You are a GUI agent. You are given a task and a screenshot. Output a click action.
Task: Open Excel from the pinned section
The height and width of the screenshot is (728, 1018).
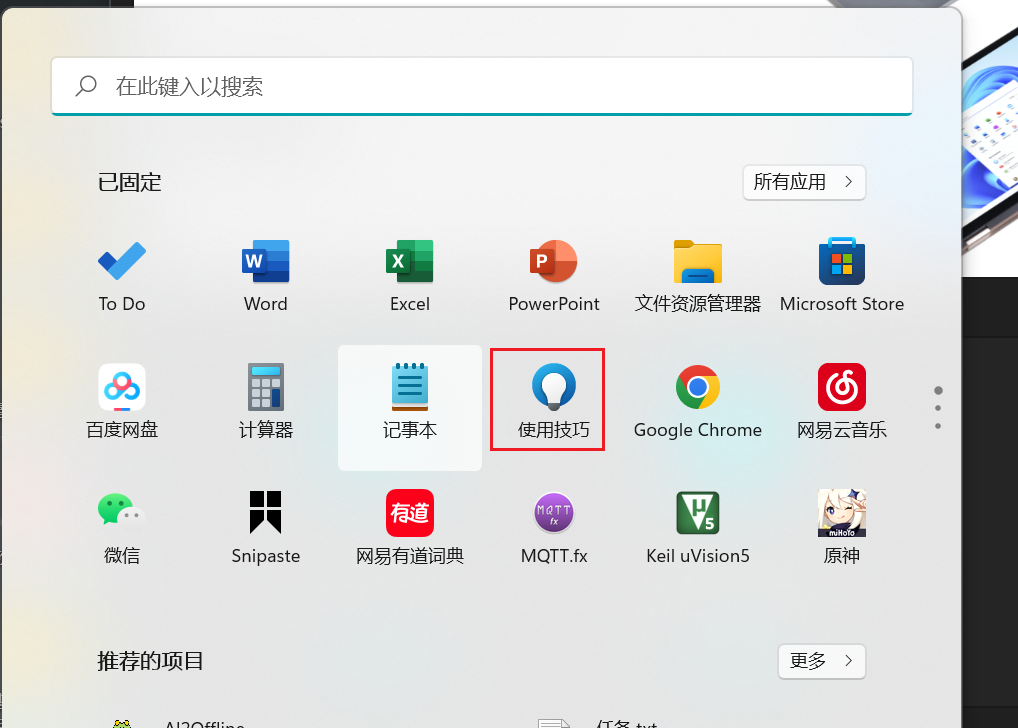pyautogui.click(x=410, y=276)
